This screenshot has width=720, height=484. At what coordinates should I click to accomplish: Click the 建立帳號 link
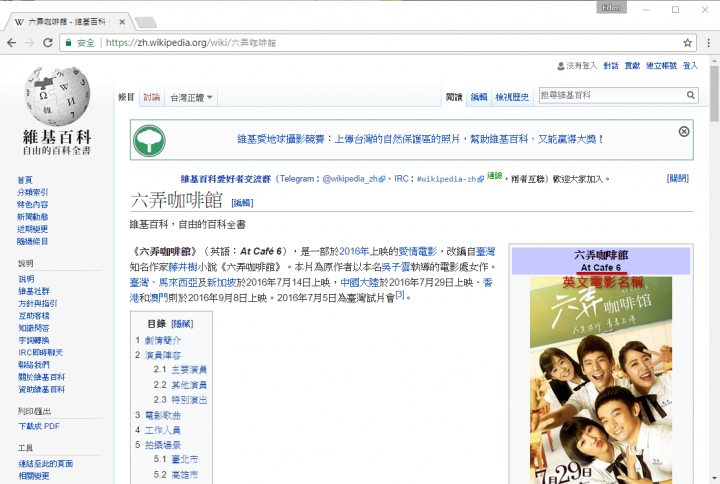click(661, 66)
